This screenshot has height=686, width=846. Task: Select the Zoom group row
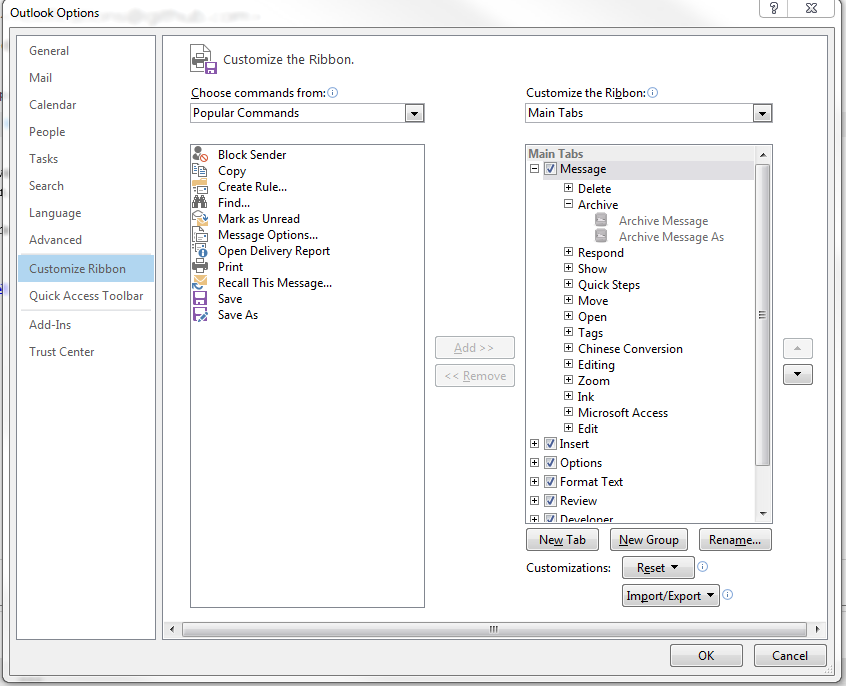point(593,381)
